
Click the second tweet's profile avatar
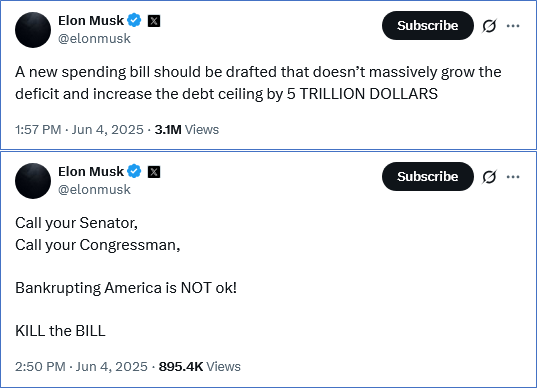(33, 181)
